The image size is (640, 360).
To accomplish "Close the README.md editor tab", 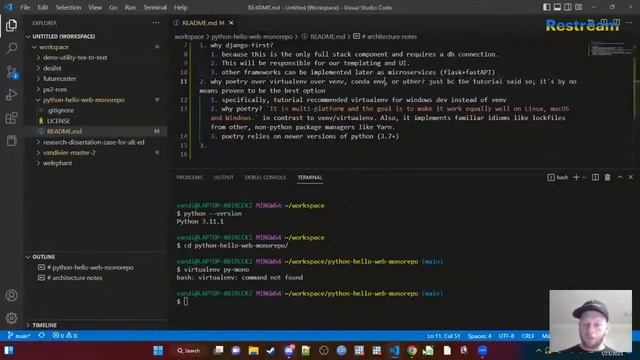I will (x=231, y=23).
